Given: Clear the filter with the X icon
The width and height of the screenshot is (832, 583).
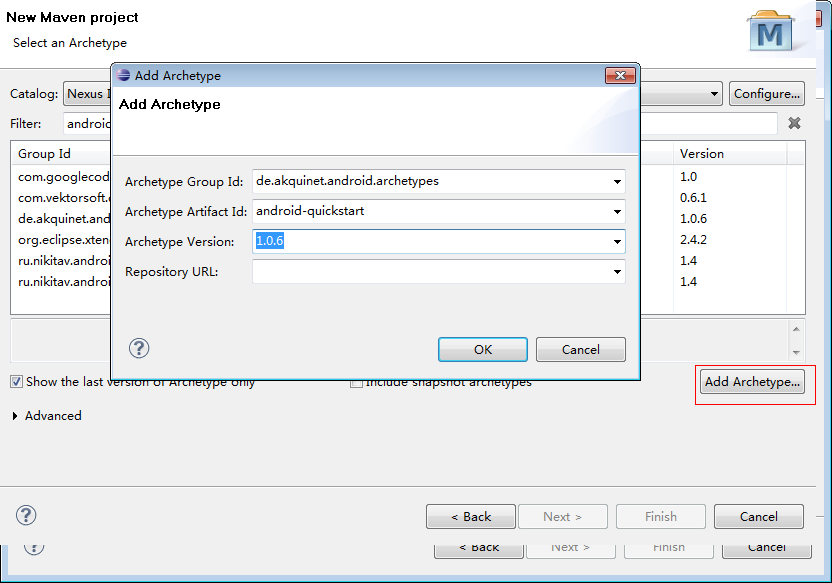Looking at the screenshot, I should (794, 123).
